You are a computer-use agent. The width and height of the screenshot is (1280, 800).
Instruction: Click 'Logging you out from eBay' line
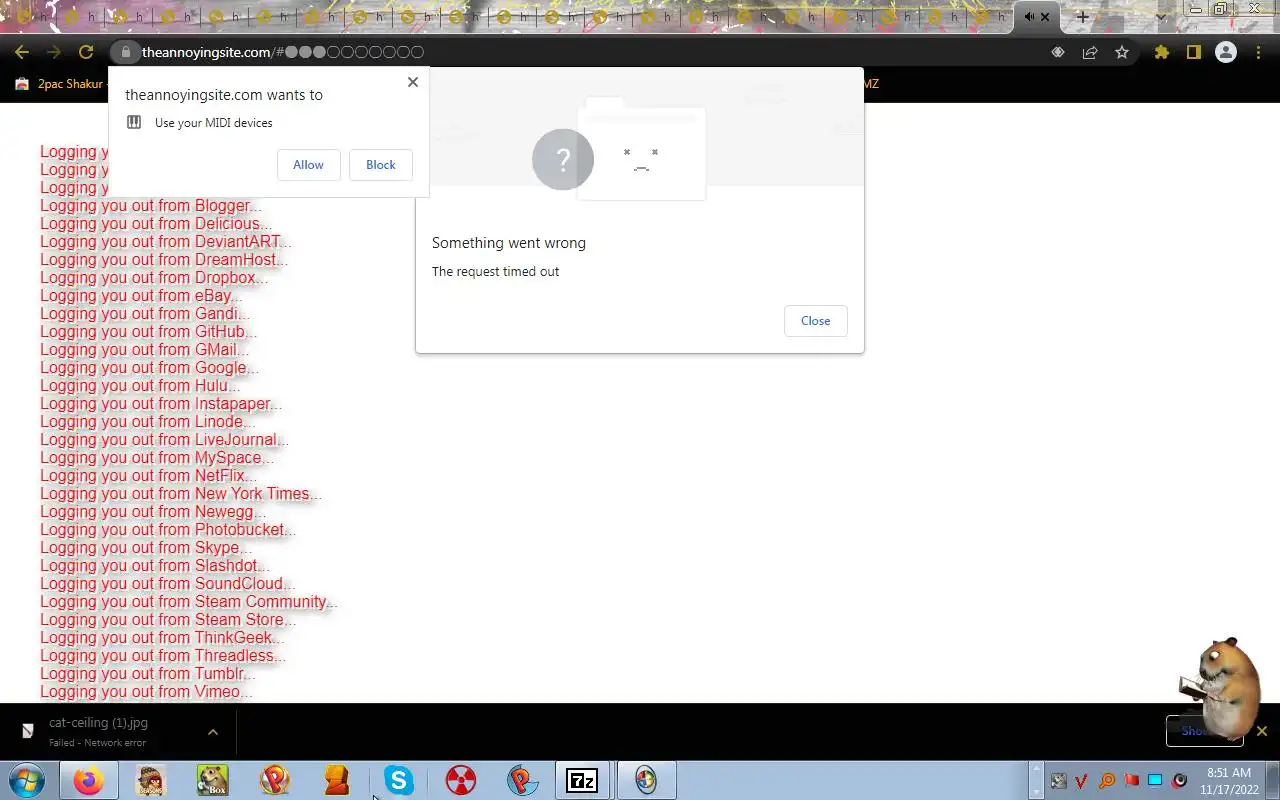pyautogui.click(x=141, y=296)
